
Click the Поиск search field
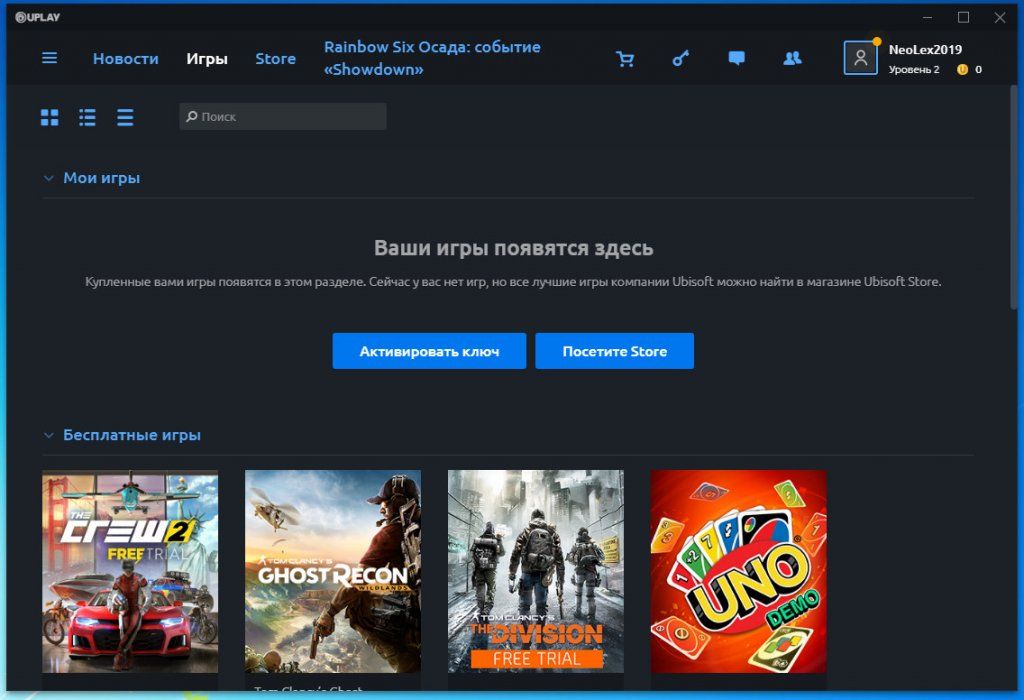coord(283,116)
